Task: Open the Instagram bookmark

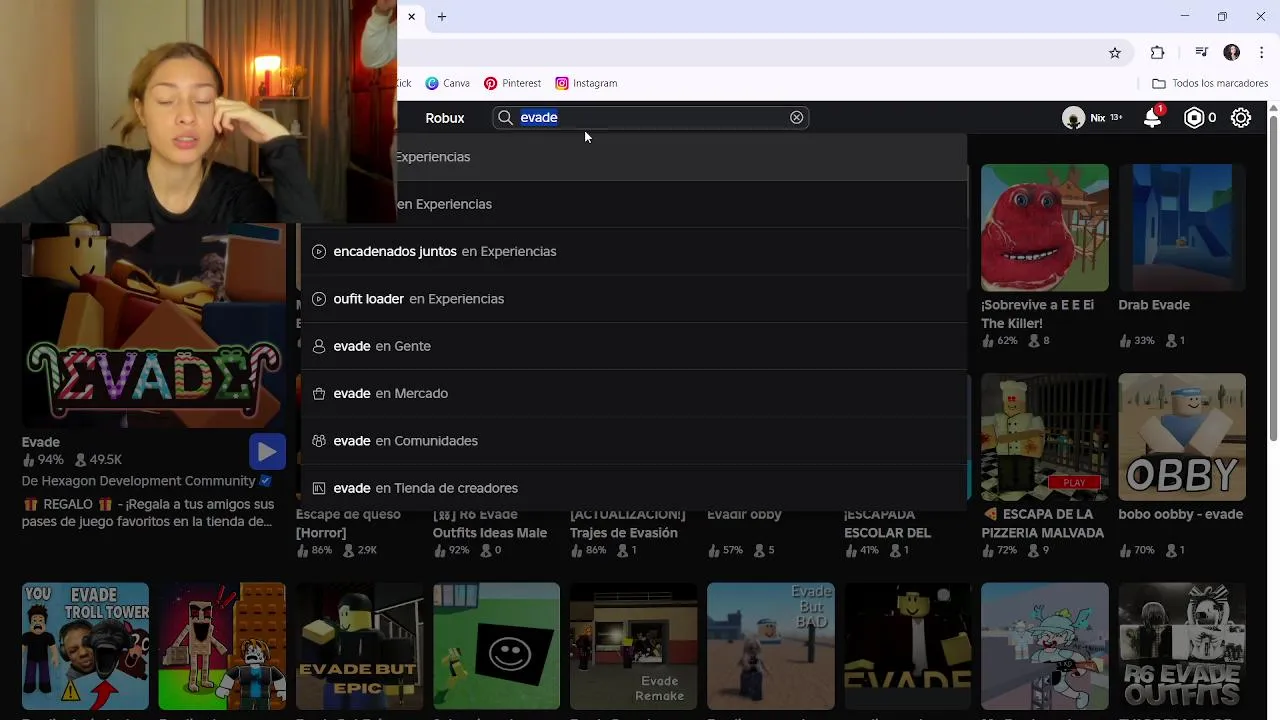Action: click(586, 83)
